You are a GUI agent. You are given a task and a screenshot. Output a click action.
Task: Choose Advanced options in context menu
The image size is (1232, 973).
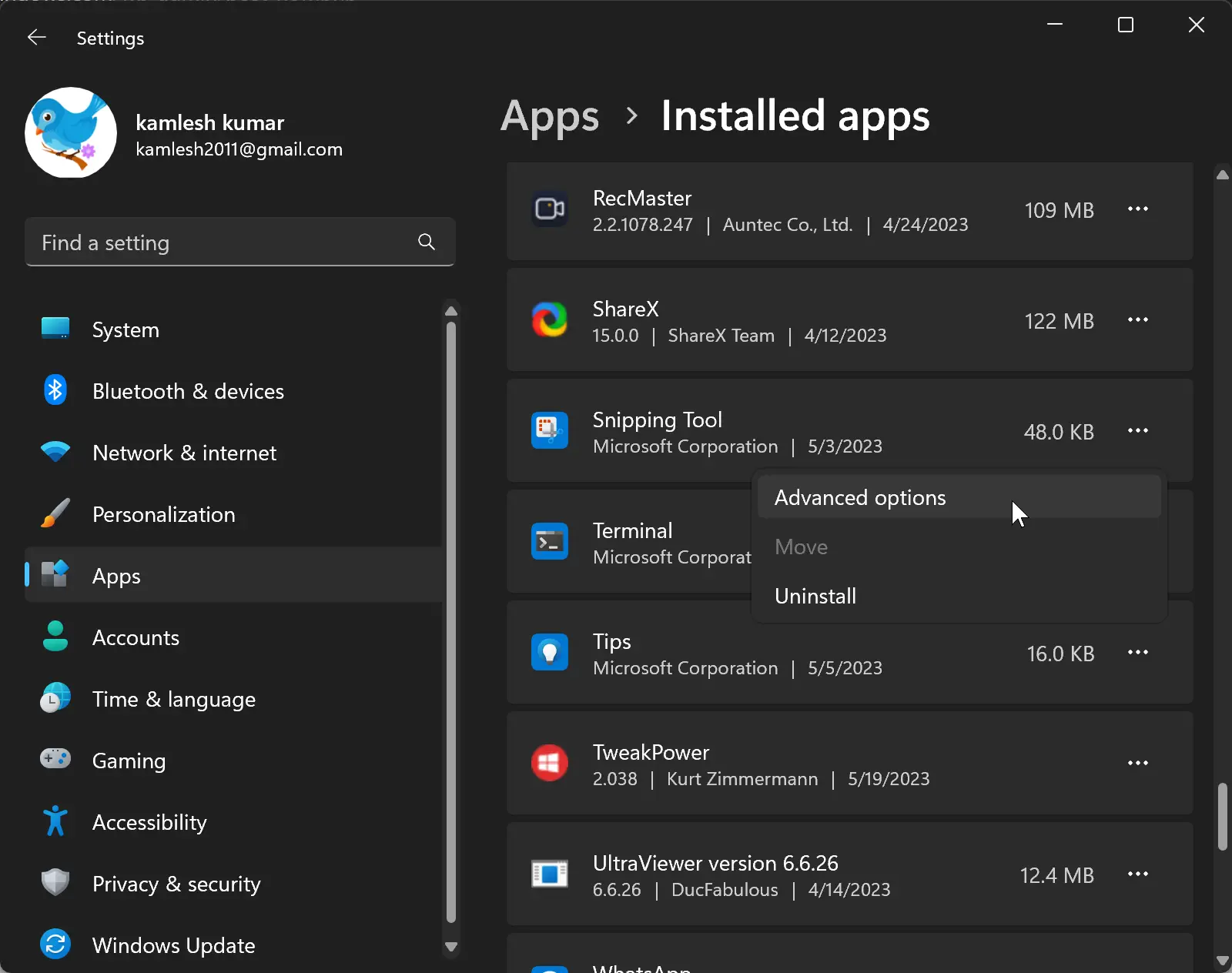click(x=959, y=497)
